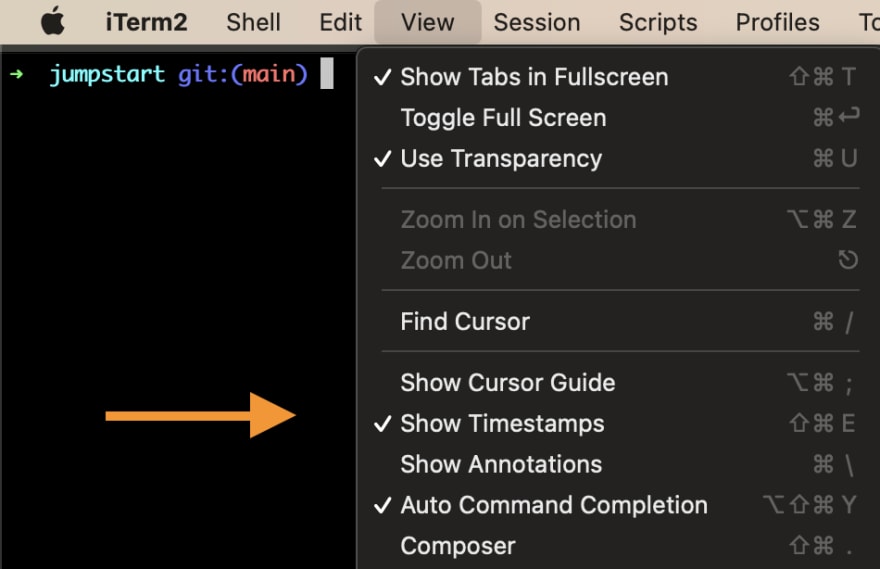Click the checkmark beside Auto Command Completion
Image resolution: width=880 pixels, height=569 pixels.
click(382, 506)
